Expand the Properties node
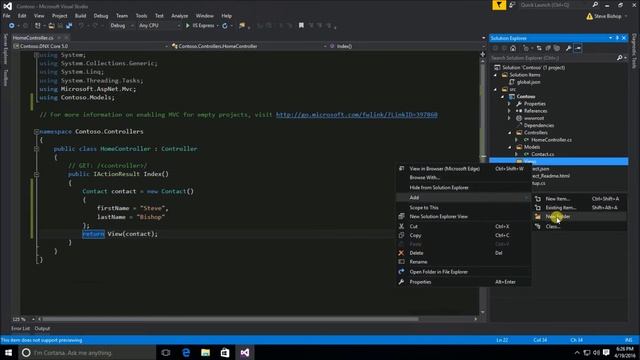This screenshot has height=360, width=640. click(x=509, y=104)
